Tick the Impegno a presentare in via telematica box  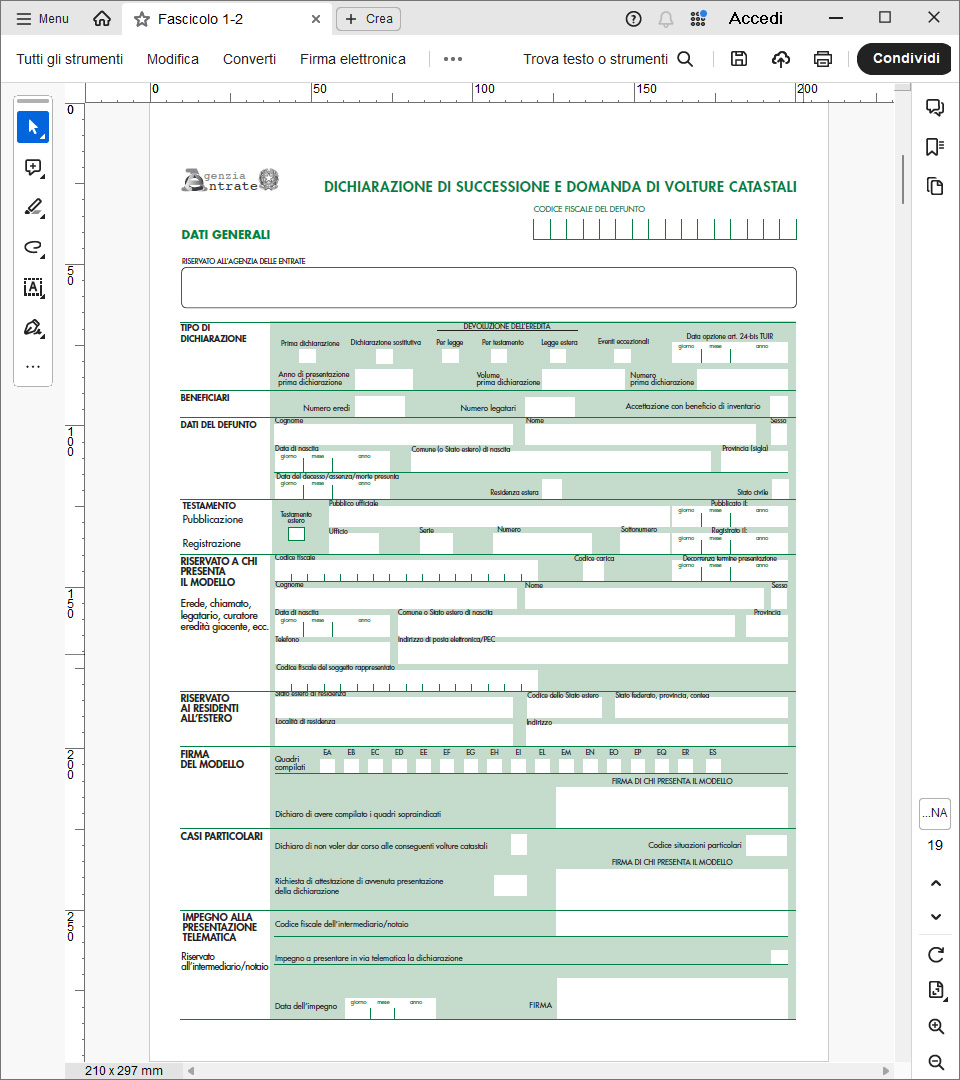pyautogui.click(x=779, y=957)
